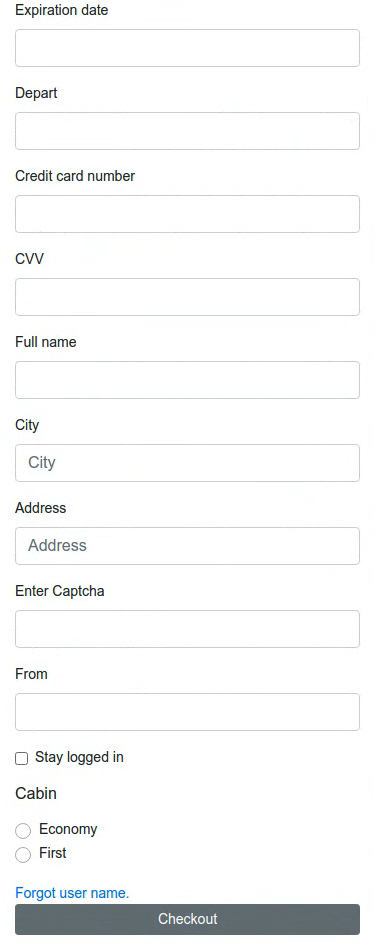Select the Address placeholder input
The image size is (375, 942).
click(188, 545)
